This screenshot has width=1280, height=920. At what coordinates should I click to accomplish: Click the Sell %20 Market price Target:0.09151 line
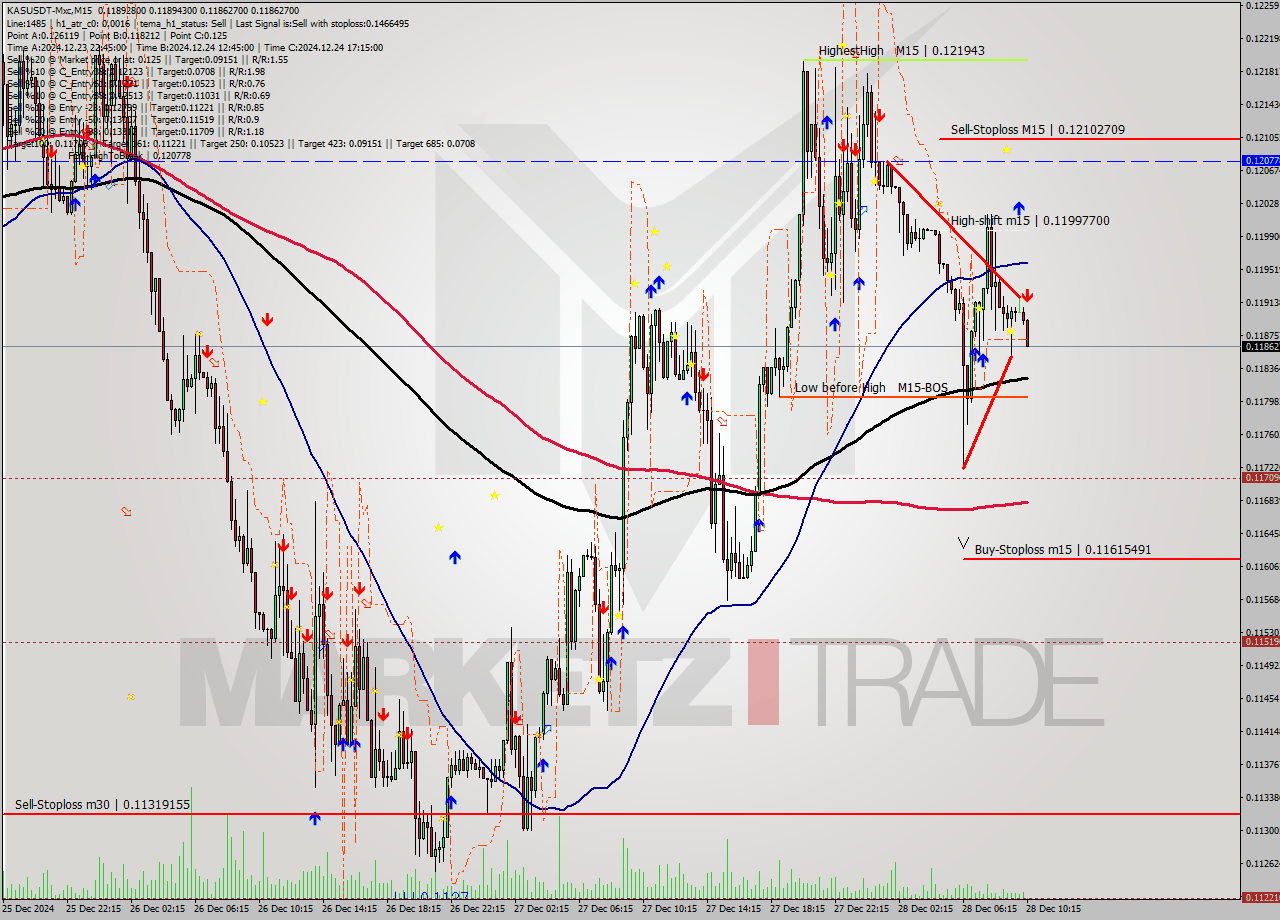click(147, 59)
